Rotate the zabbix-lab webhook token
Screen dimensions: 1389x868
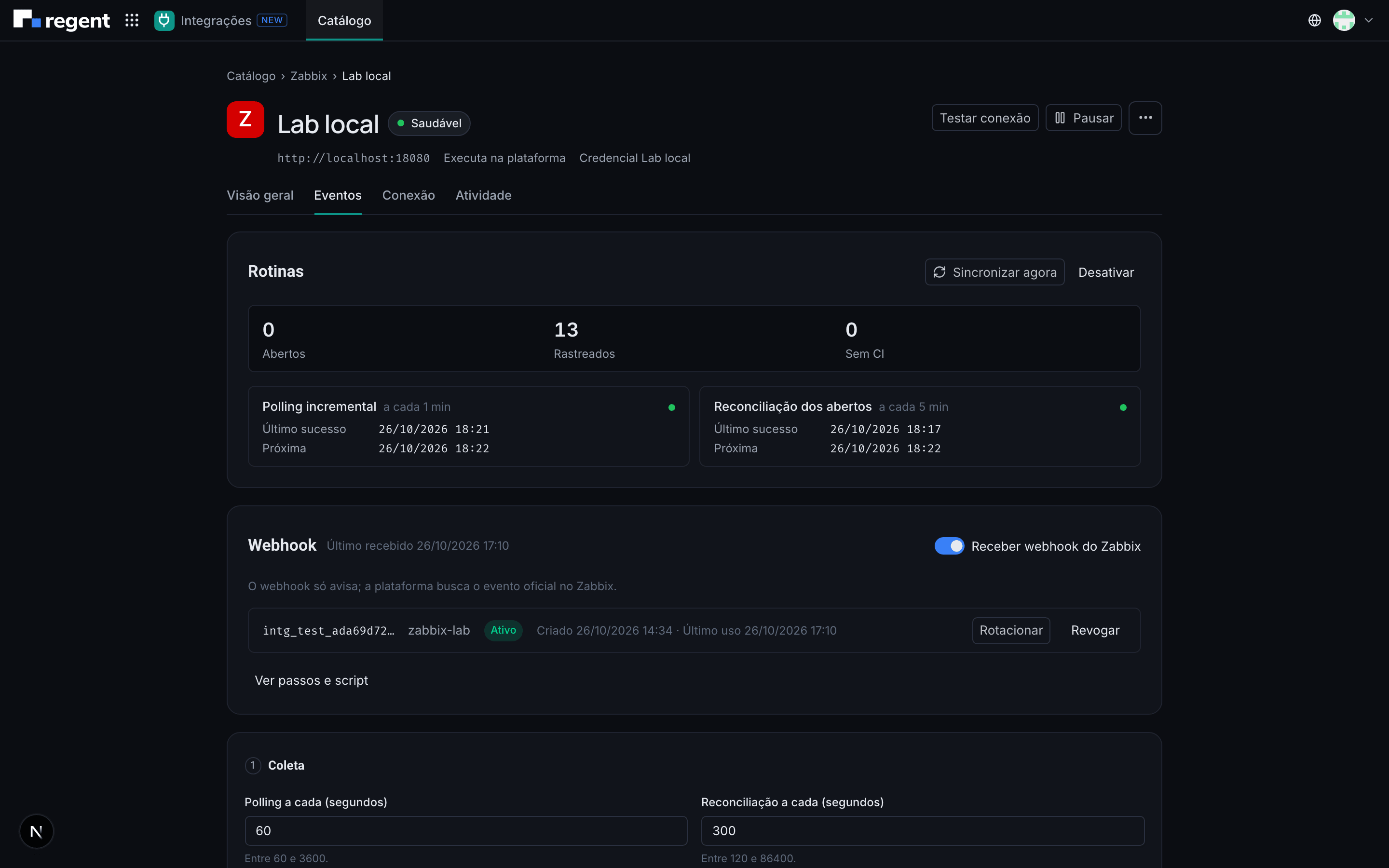[x=1011, y=630]
